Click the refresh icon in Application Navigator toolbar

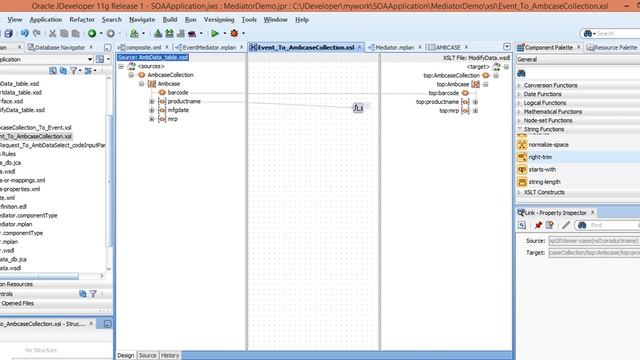pos(63,71)
